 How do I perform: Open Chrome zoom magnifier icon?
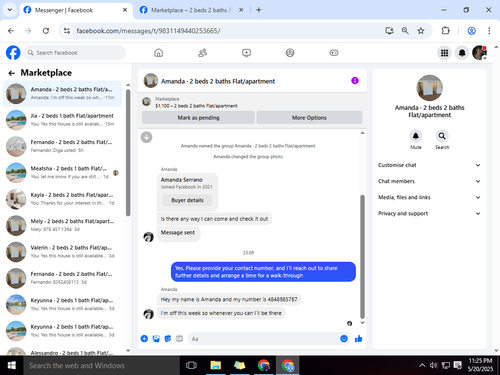[x=405, y=31]
